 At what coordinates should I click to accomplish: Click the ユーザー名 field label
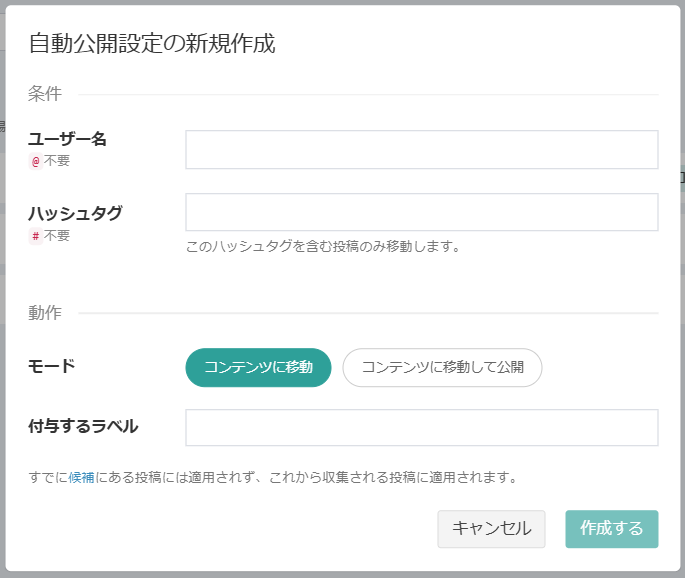[x=67, y=139]
